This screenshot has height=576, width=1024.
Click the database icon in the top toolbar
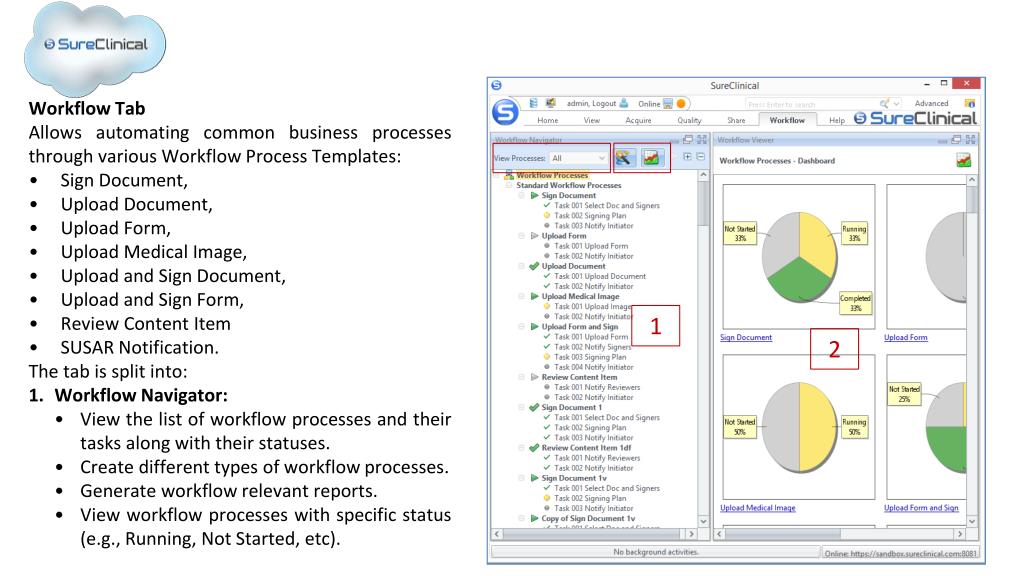[x=533, y=103]
